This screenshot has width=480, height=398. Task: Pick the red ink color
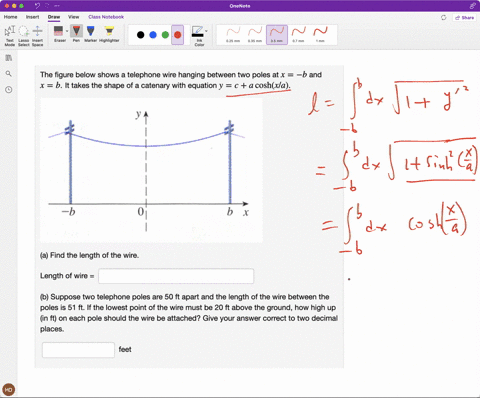tap(178, 35)
